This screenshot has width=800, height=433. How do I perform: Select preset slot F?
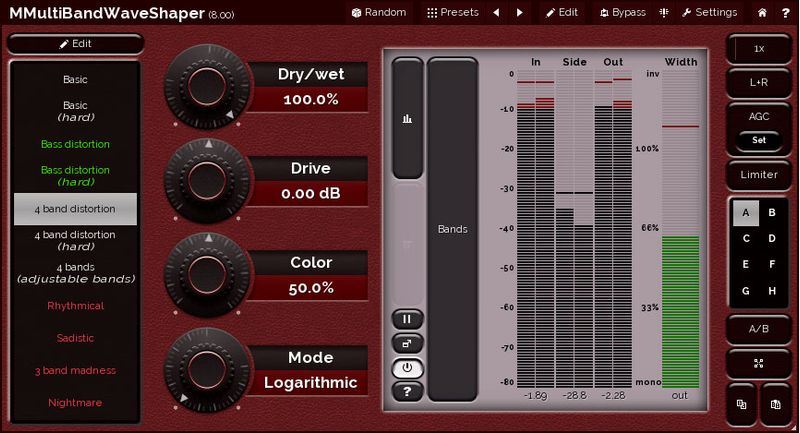(x=772, y=265)
